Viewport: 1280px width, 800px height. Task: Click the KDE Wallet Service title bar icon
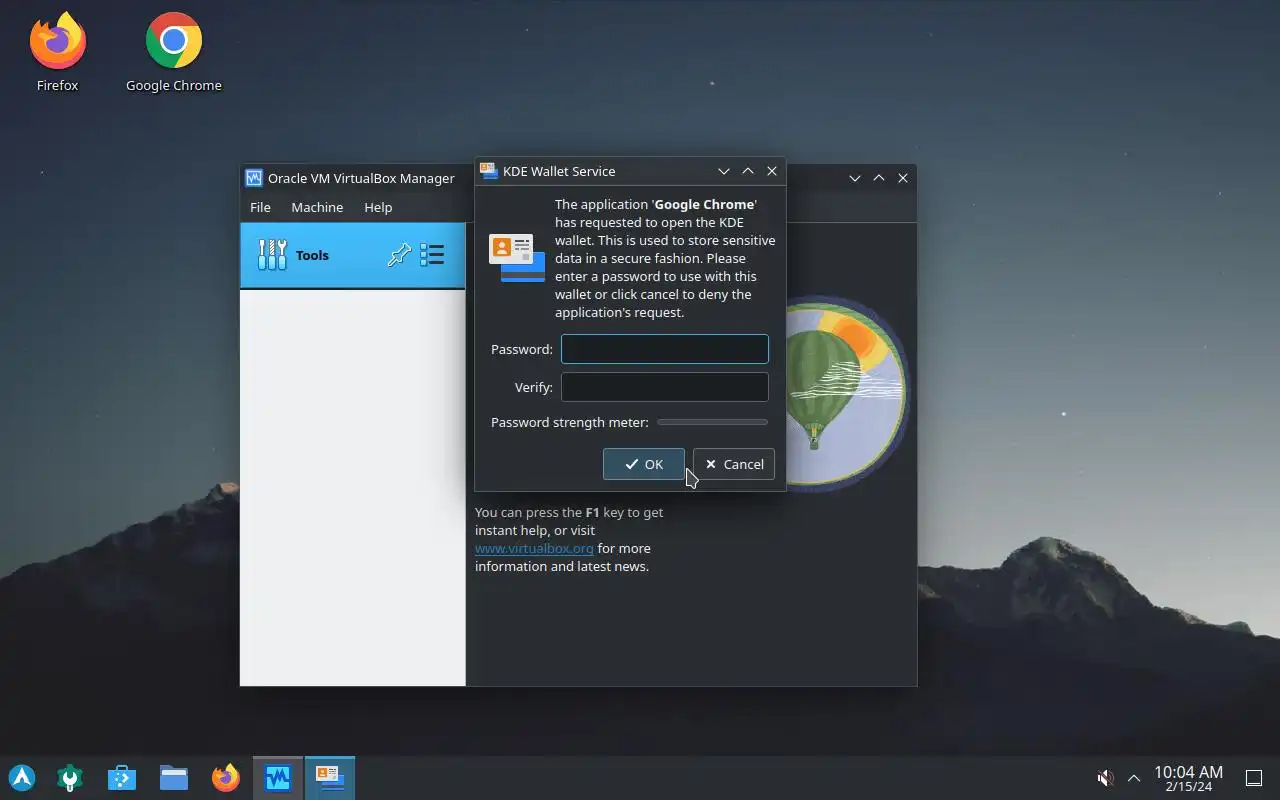pyautogui.click(x=489, y=171)
